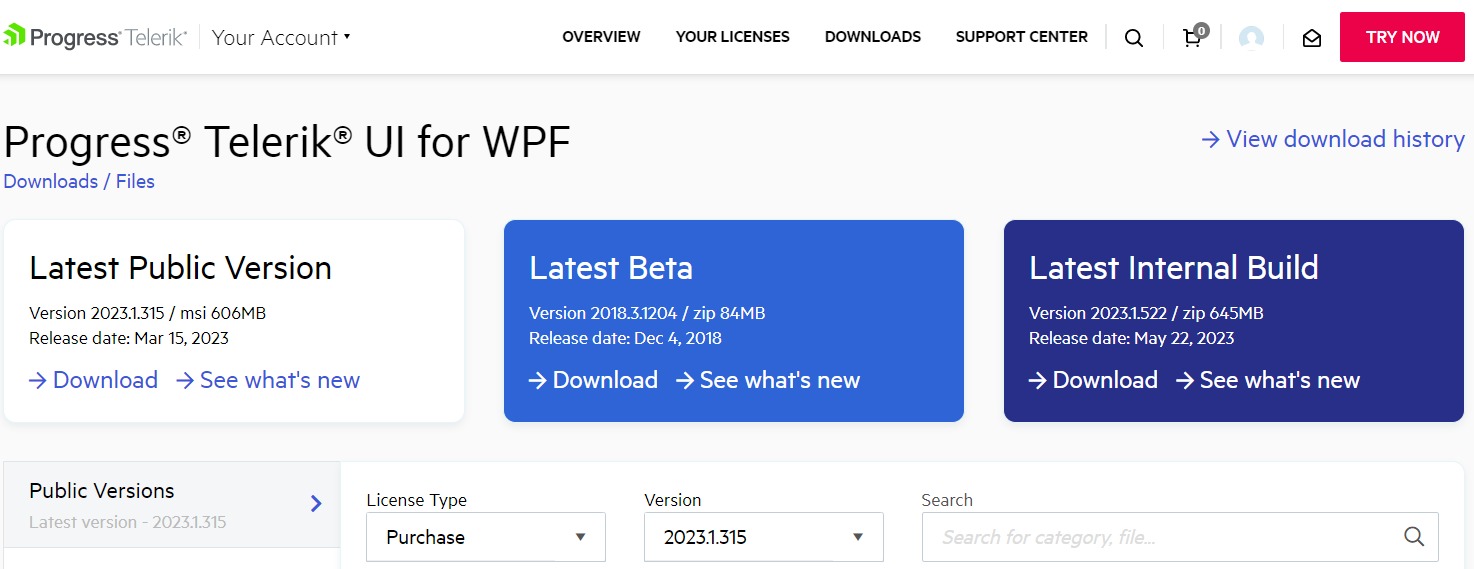This screenshot has height=569, width=1474.
Task: Go to the Overview menu item
Action: pos(601,37)
